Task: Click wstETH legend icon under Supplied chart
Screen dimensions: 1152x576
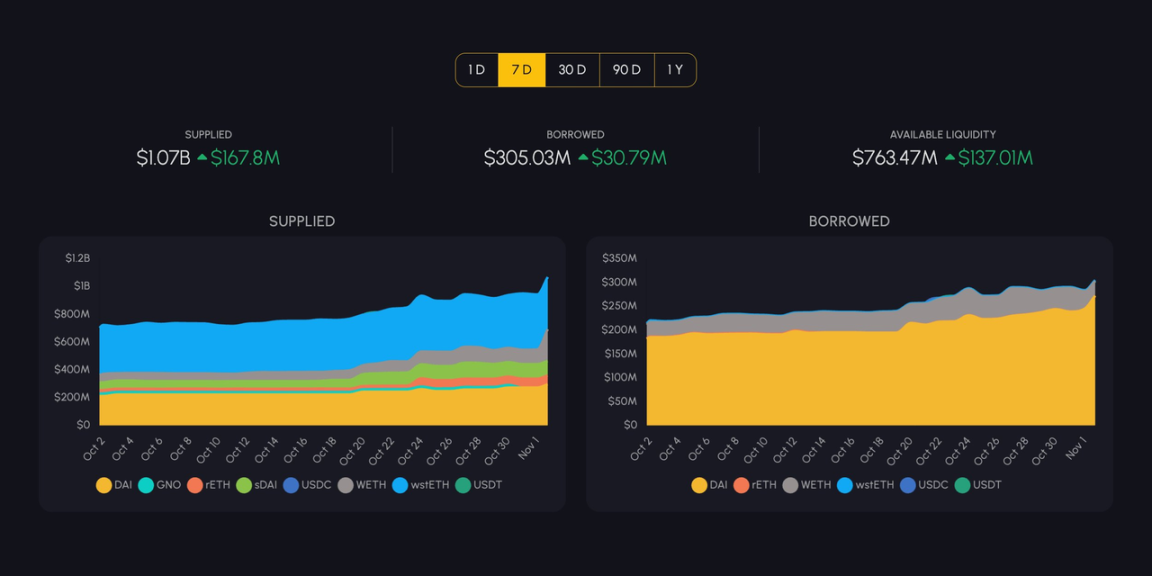Action: click(400, 485)
